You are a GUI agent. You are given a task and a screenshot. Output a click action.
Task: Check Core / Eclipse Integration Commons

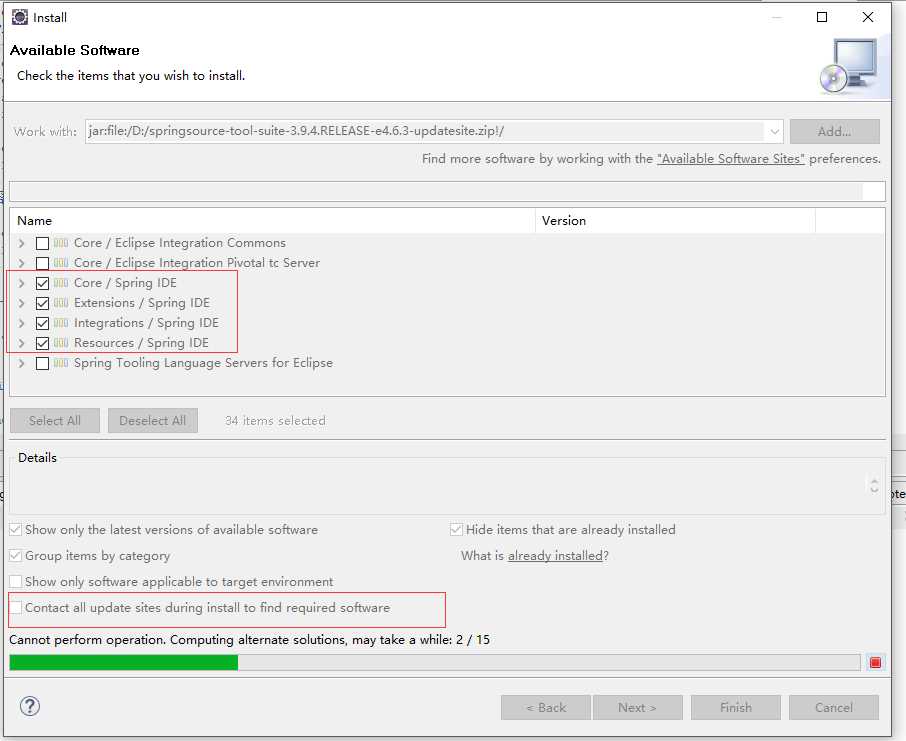tap(42, 243)
